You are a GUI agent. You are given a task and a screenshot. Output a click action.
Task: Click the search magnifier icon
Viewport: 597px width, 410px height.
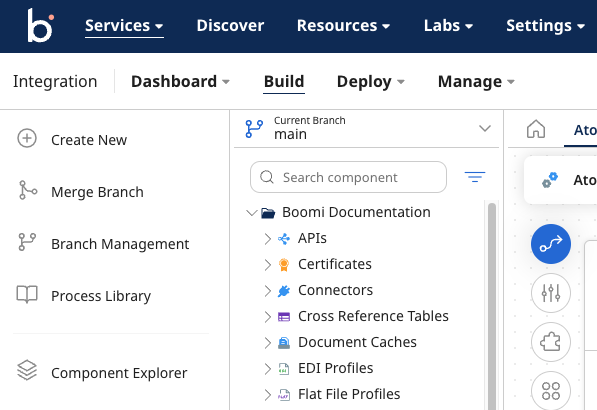(x=267, y=177)
